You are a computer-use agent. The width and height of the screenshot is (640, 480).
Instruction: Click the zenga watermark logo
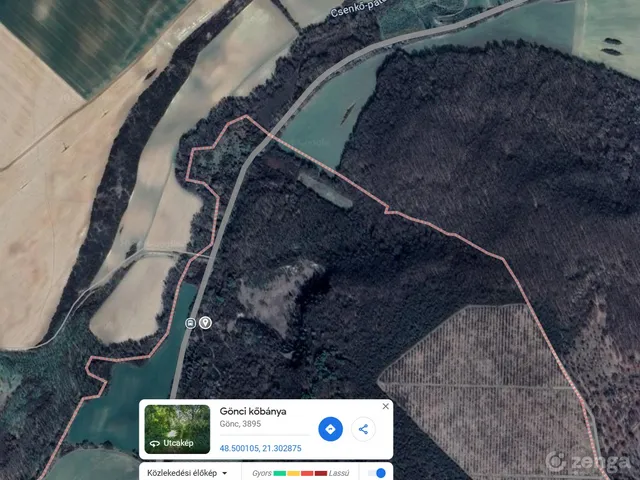(589, 462)
